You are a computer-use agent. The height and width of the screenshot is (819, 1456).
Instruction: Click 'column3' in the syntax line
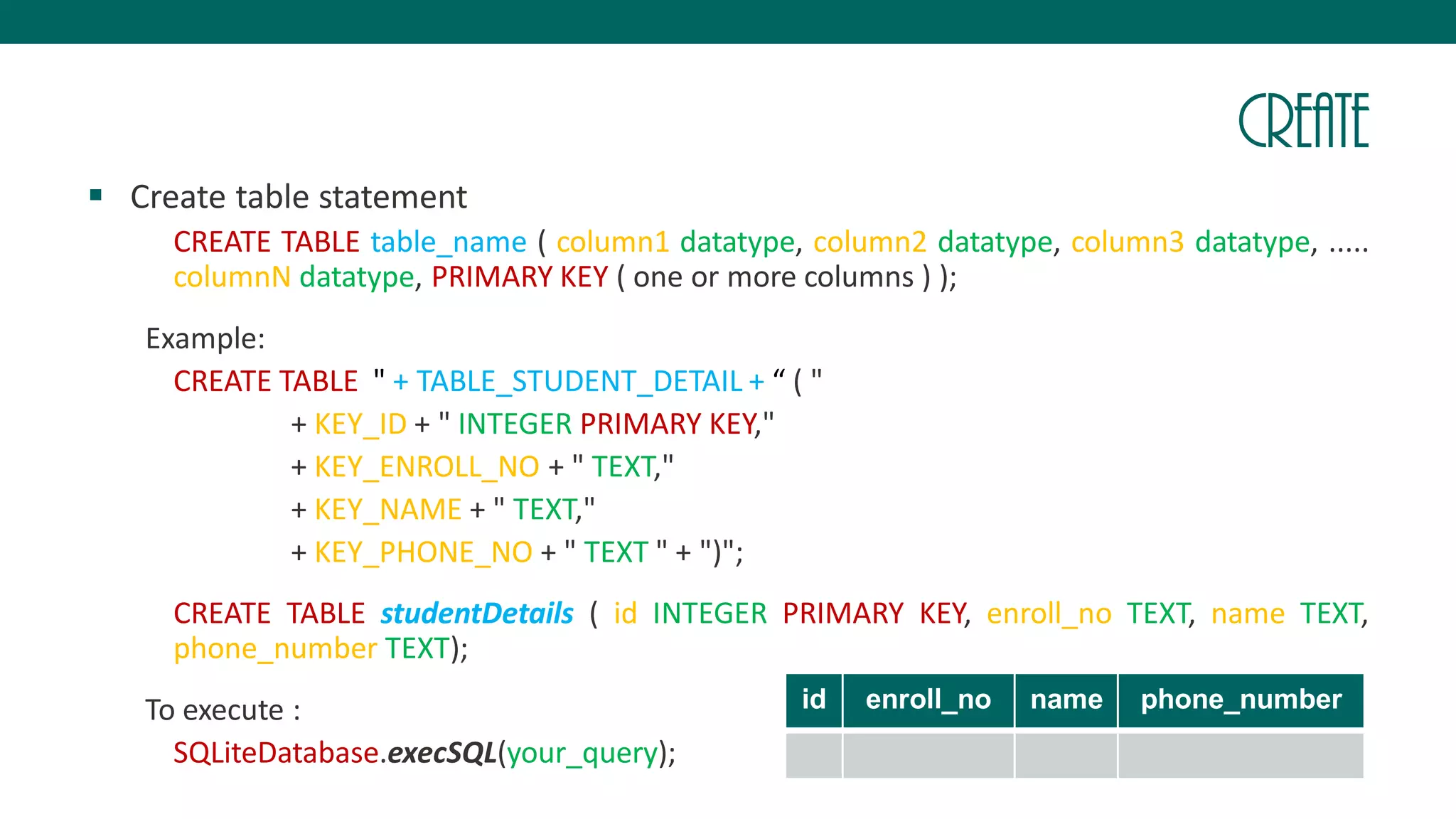pyautogui.click(x=1128, y=242)
